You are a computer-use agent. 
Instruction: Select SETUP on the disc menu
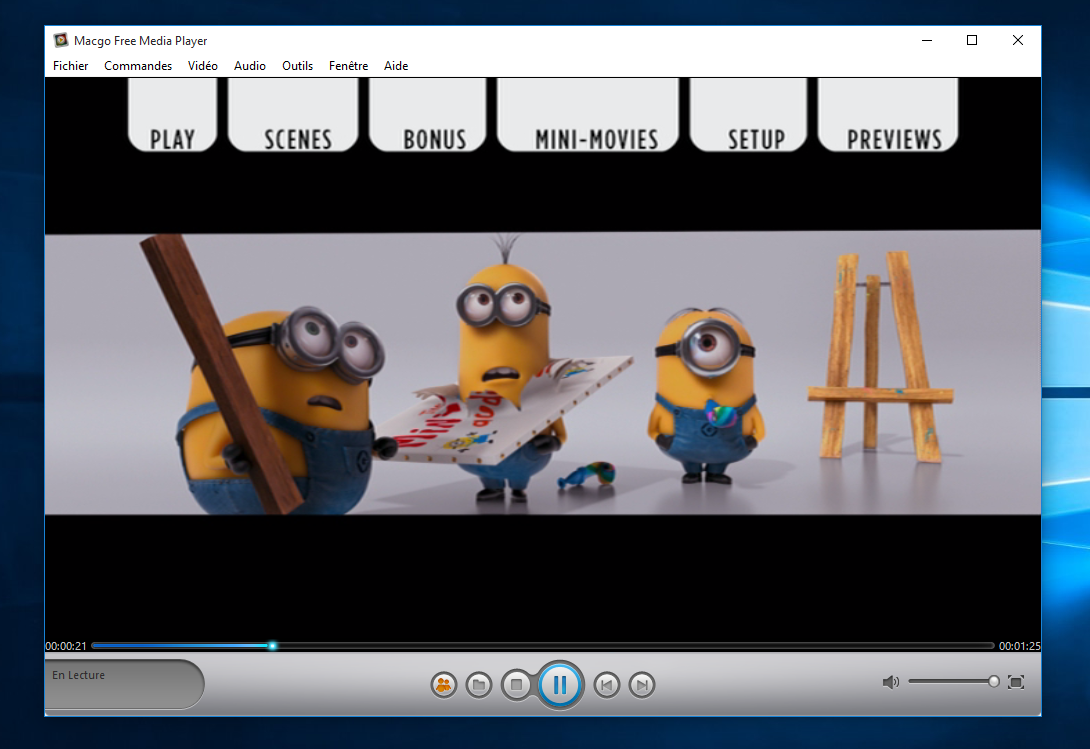click(x=748, y=115)
